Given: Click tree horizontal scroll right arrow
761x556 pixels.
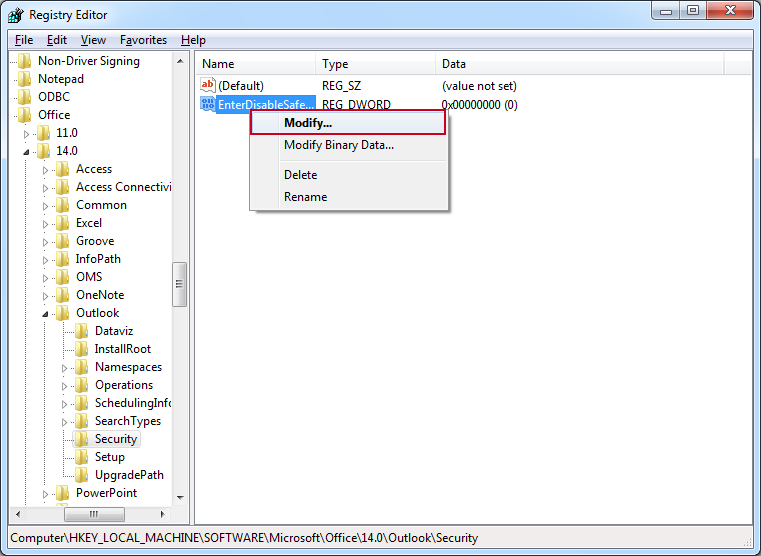Looking at the screenshot, I should tap(163, 514).
